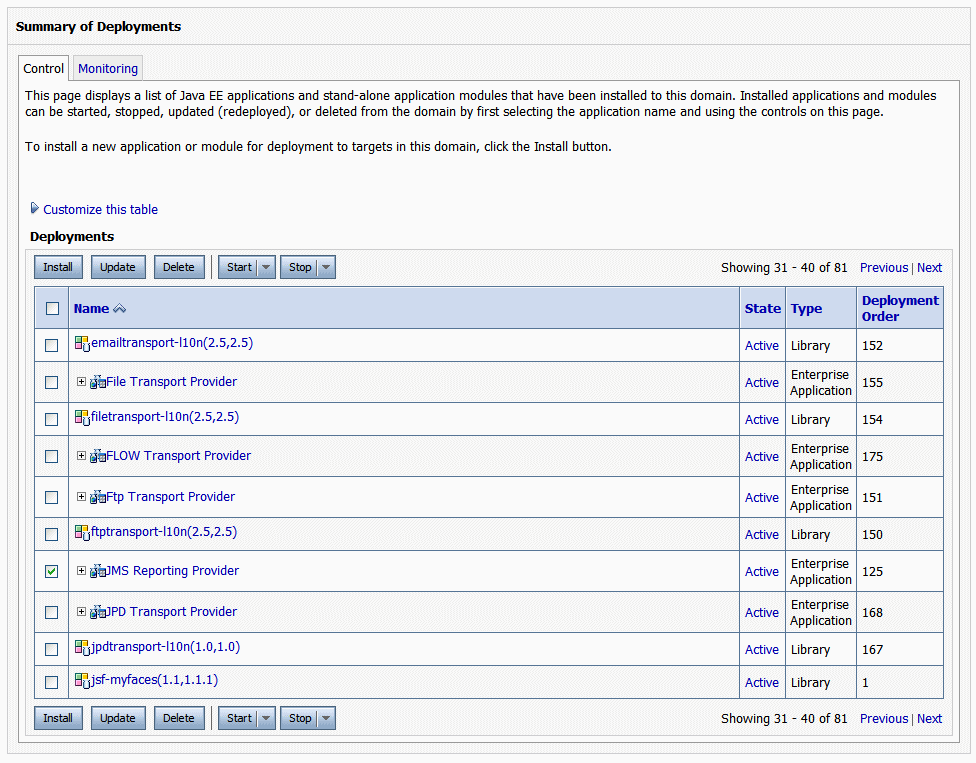Switch to the Monitoring tab
The image size is (976, 763).
[x=108, y=68]
